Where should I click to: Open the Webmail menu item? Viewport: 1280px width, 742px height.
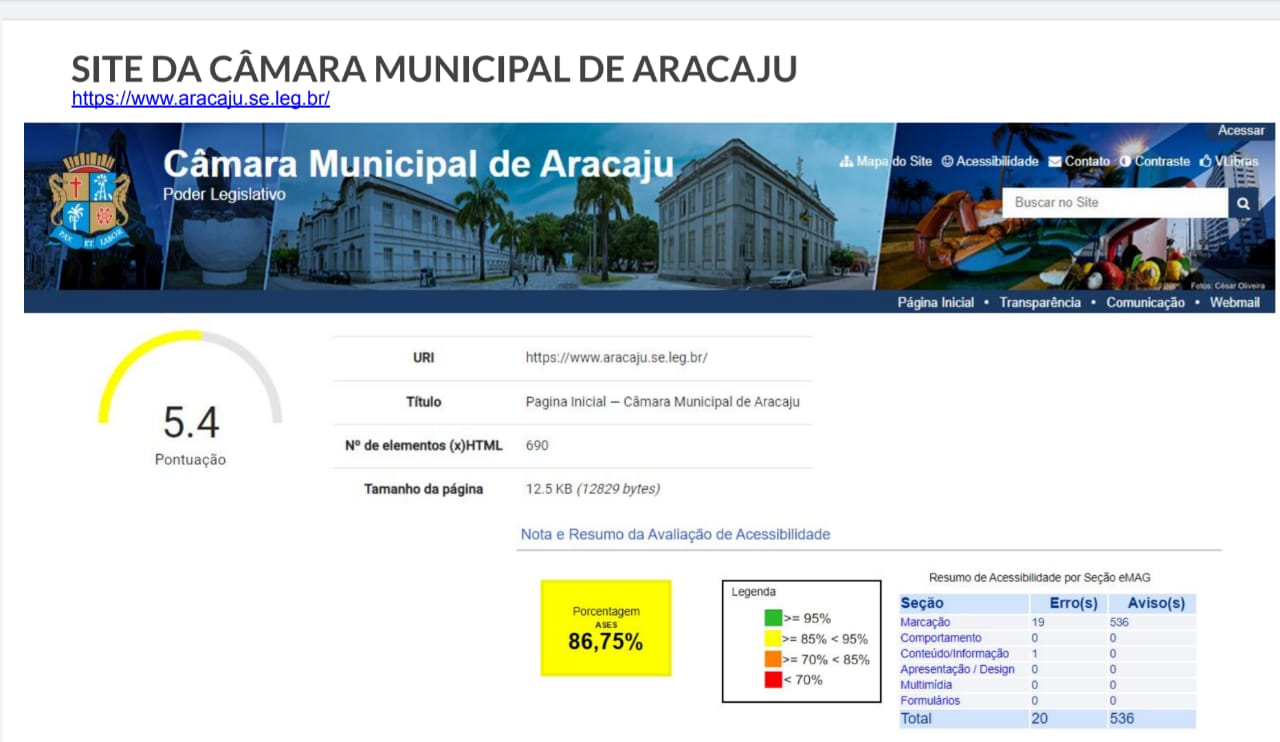coord(1235,302)
